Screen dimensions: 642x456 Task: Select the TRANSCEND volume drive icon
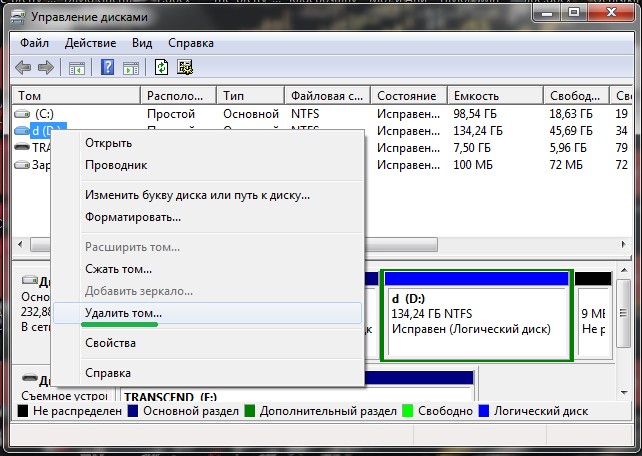(x=22, y=147)
